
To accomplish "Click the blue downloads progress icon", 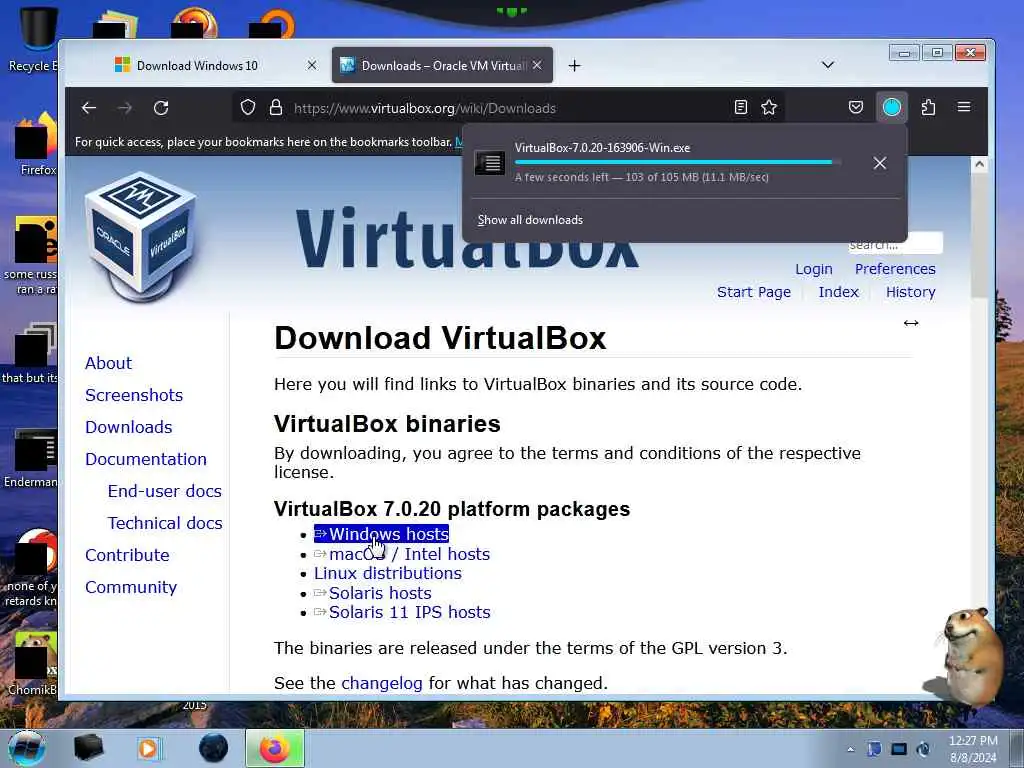I will 891,107.
